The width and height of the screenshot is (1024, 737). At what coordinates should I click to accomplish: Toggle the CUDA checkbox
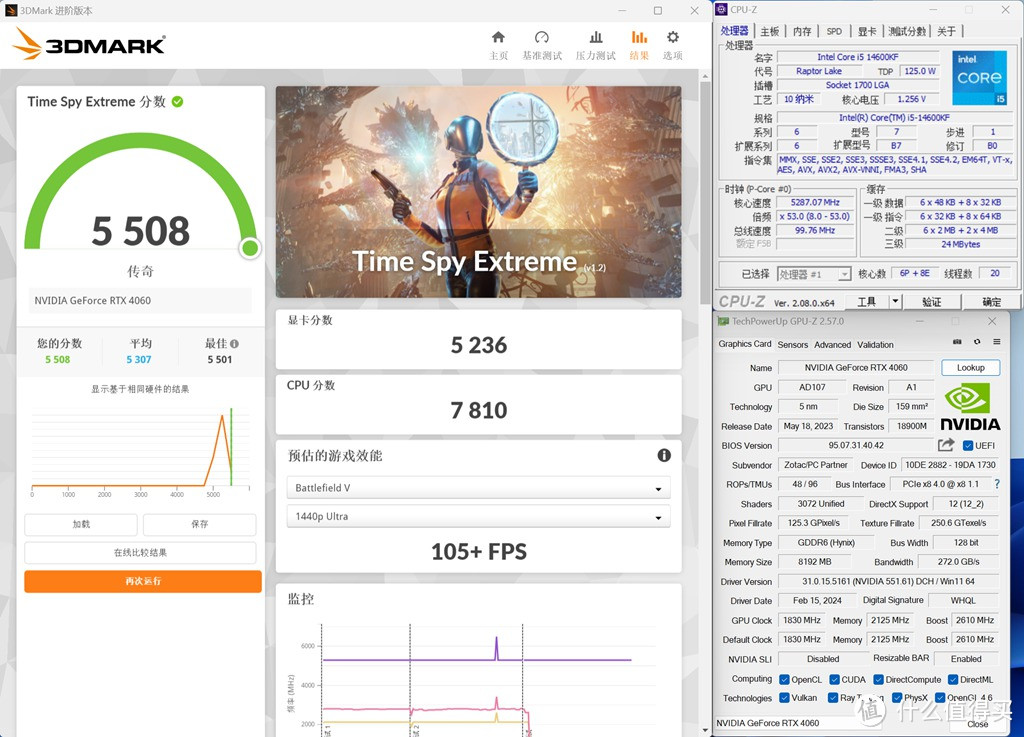pos(834,680)
